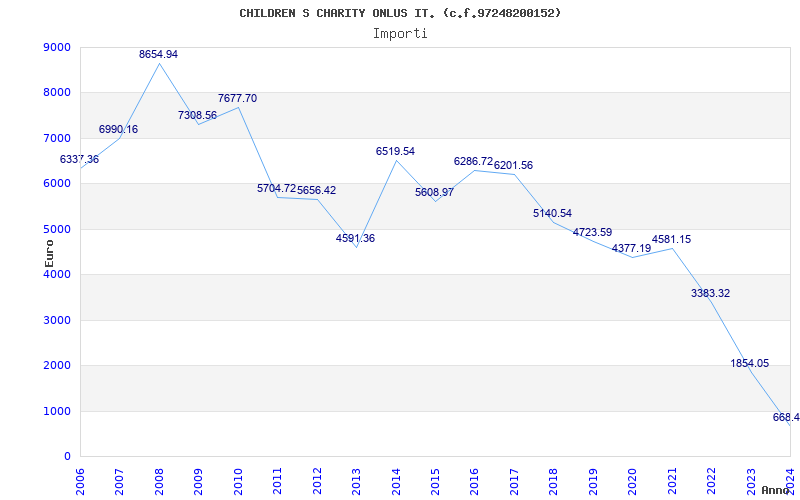Select the 6286.72 data label
Image resolution: width=800 pixels, height=500 pixels.
pyautogui.click(x=473, y=161)
